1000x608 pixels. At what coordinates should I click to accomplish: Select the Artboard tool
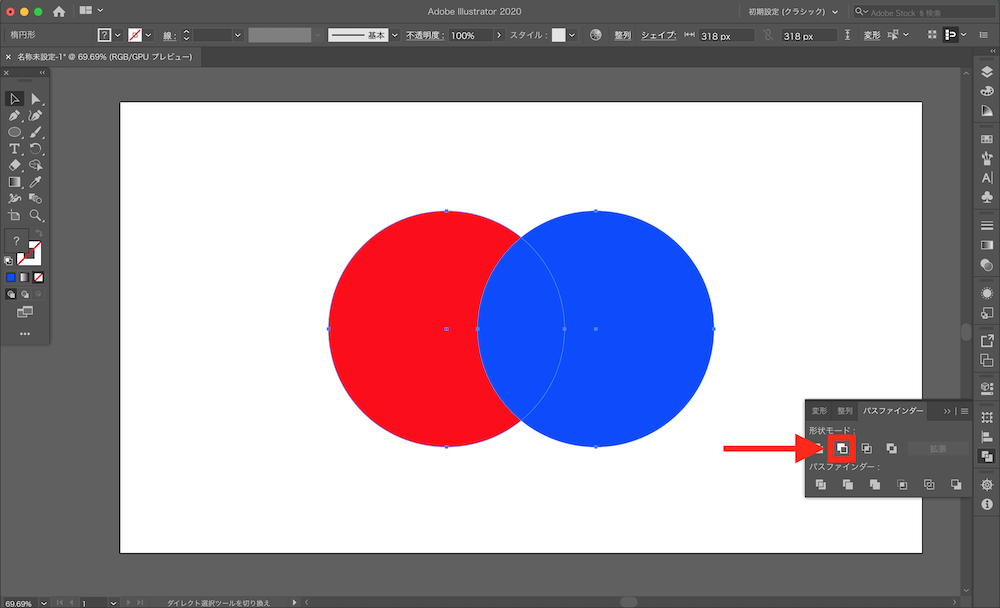[14, 215]
